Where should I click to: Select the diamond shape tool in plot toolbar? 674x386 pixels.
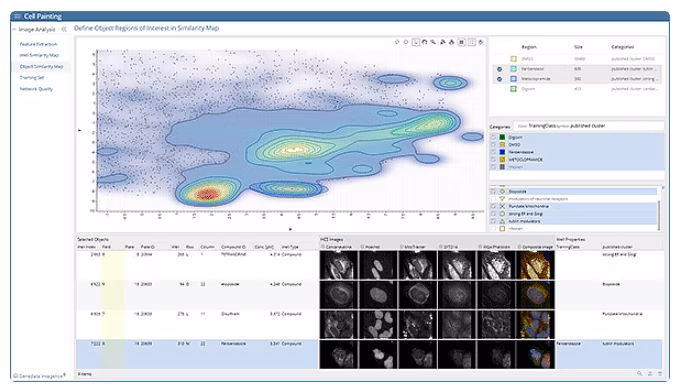pos(397,42)
